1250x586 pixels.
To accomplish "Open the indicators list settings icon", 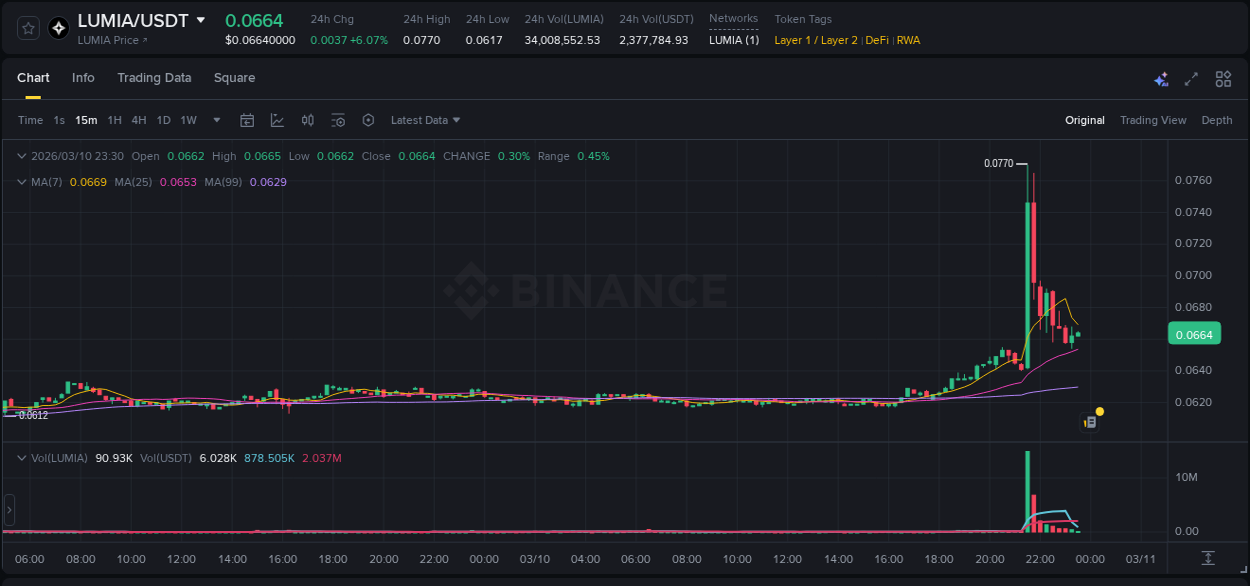I will pos(338,120).
